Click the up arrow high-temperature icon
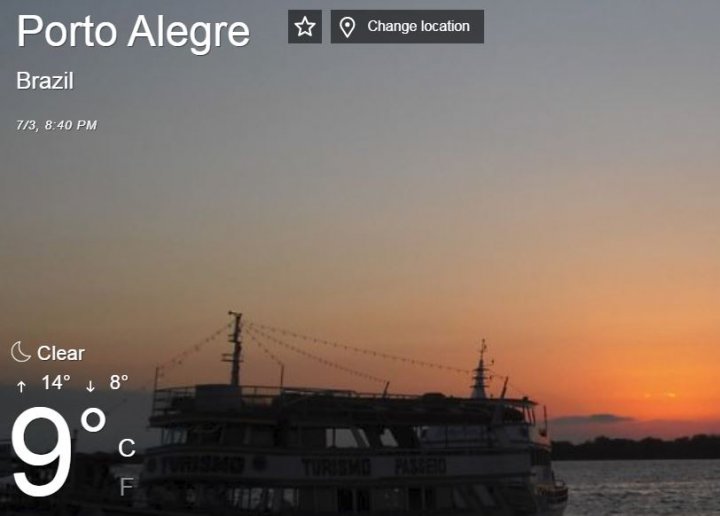720x516 pixels. pos(21,386)
